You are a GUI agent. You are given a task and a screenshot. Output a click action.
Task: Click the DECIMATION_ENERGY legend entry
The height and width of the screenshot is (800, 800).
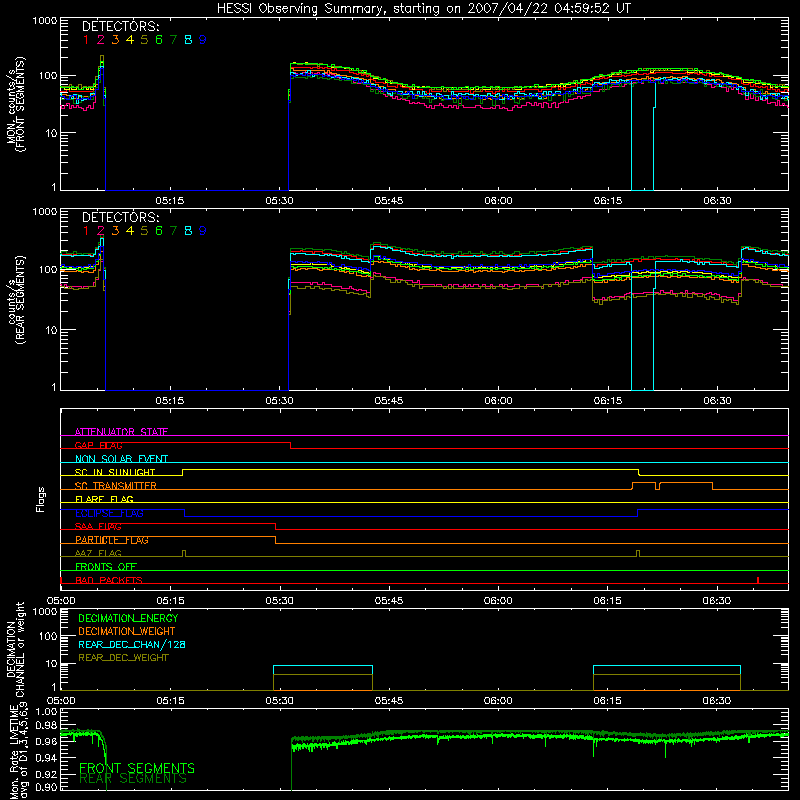tap(128, 618)
